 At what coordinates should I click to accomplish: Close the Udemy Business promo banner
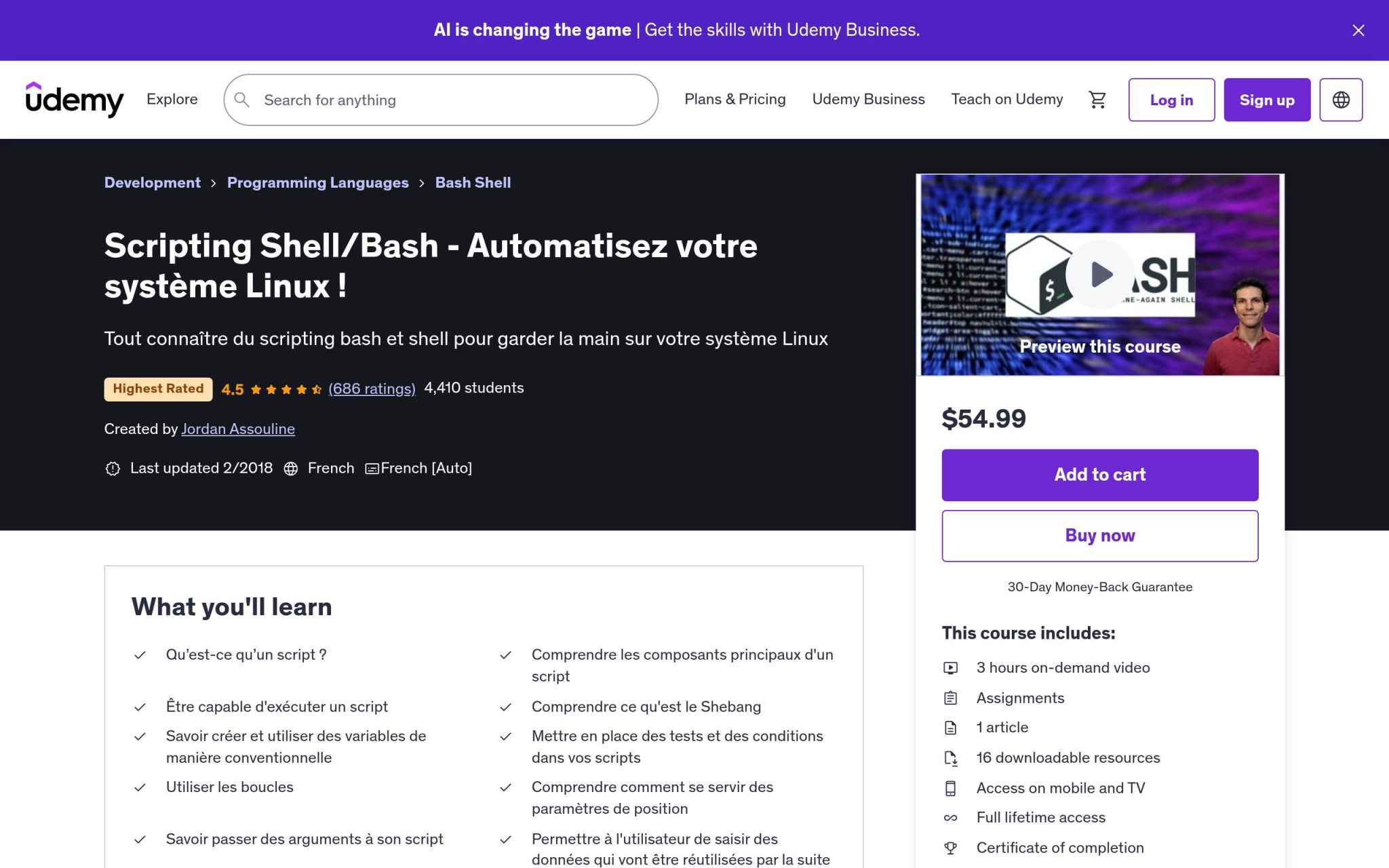1358,31
